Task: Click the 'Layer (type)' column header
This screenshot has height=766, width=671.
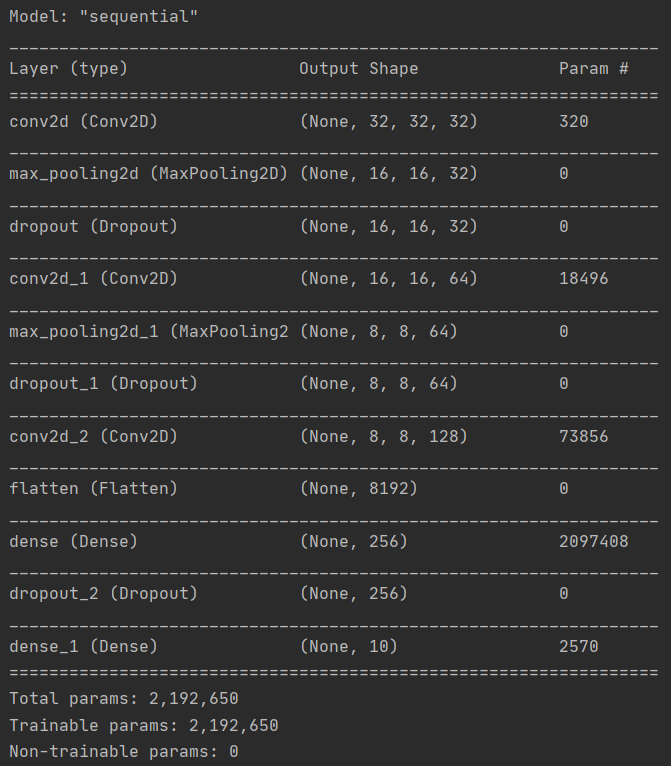Action: (x=68, y=69)
